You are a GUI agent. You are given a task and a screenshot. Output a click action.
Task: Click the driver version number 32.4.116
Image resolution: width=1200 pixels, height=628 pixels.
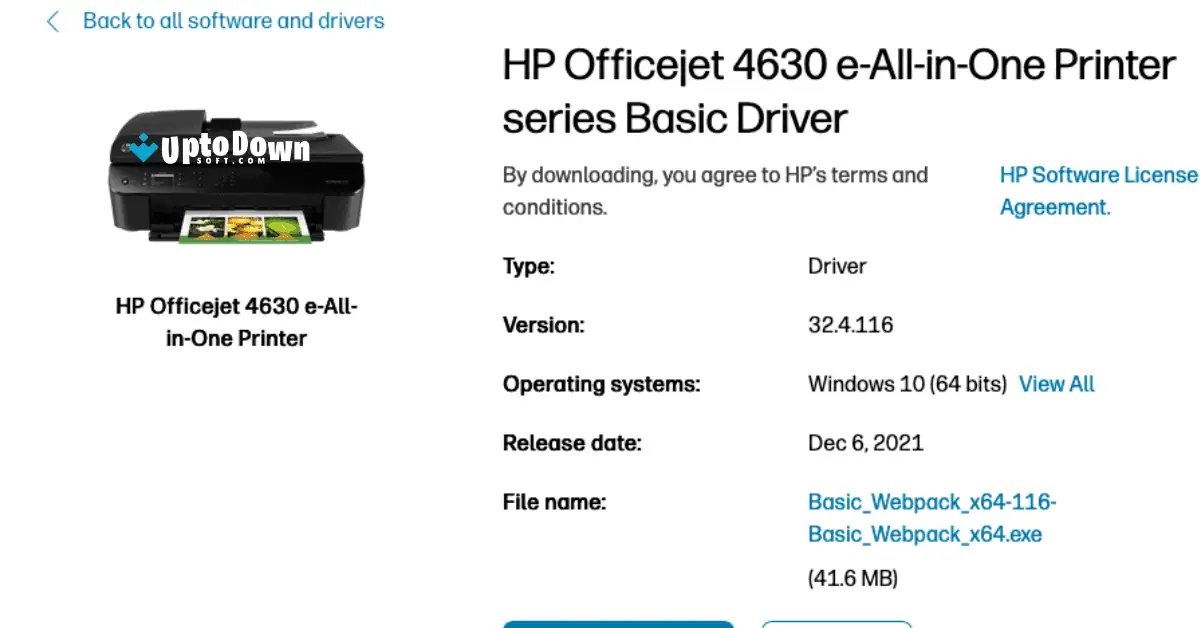pos(850,324)
